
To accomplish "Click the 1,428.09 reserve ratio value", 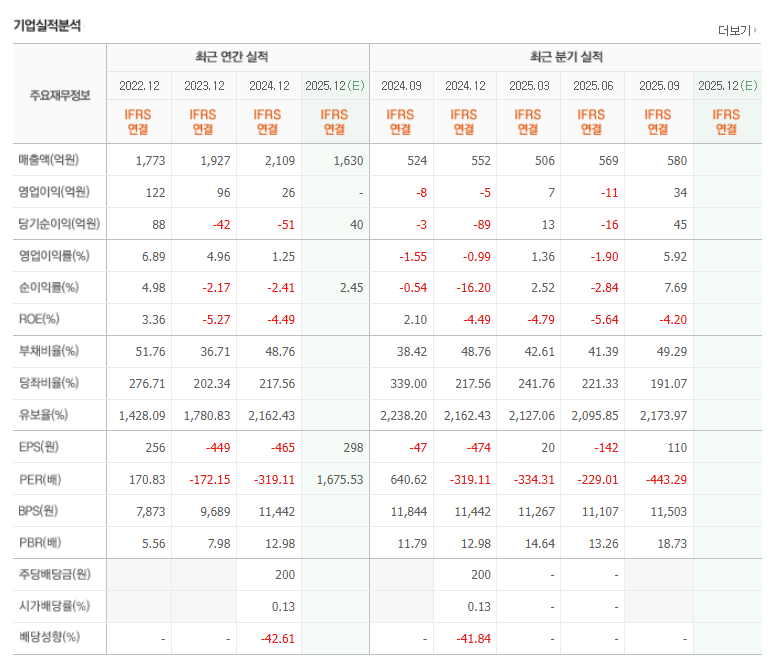I will point(142,416).
